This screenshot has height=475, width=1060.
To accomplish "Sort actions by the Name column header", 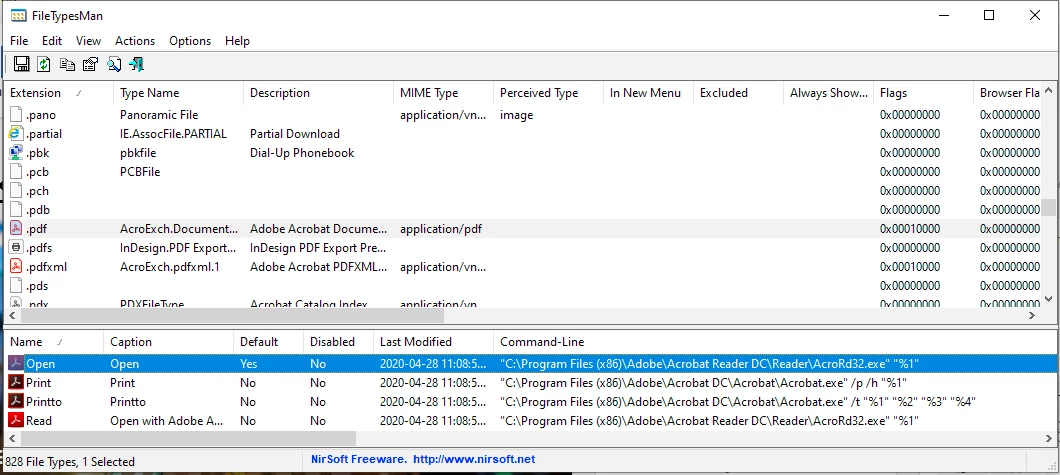I will point(53,342).
